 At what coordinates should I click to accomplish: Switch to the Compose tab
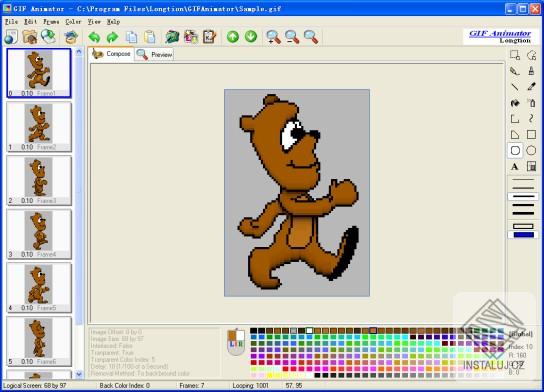tap(111, 54)
